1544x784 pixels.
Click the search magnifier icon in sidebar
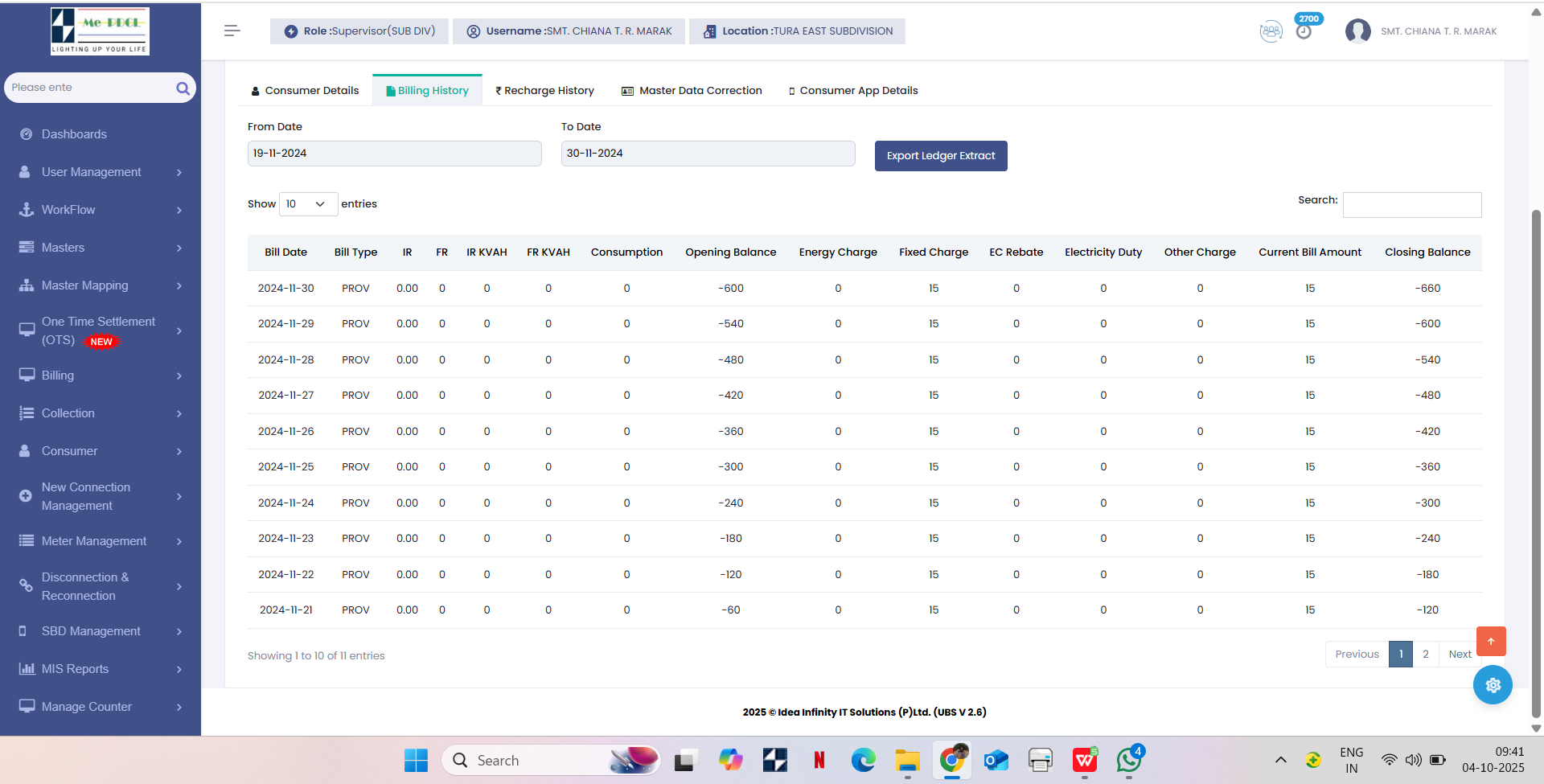pyautogui.click(x=183, y=88)
